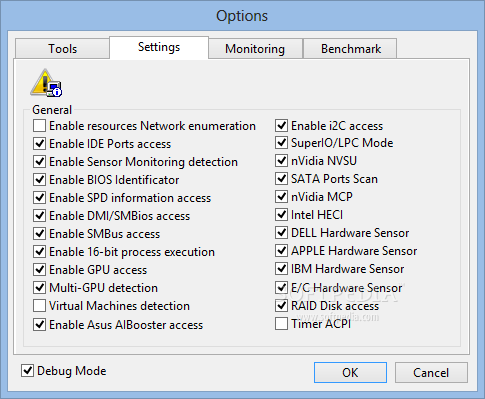Click the Settings tab
Screen dimensions: 485x399
pos(159,48)
